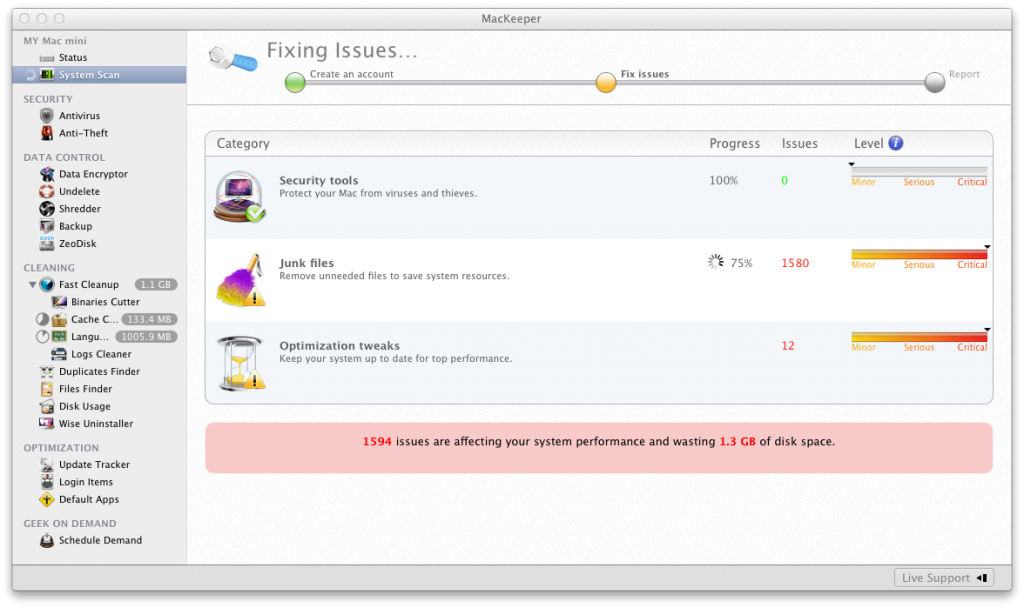Click the green Create an account step
1024x608 pixels.
tap(295, 82)
